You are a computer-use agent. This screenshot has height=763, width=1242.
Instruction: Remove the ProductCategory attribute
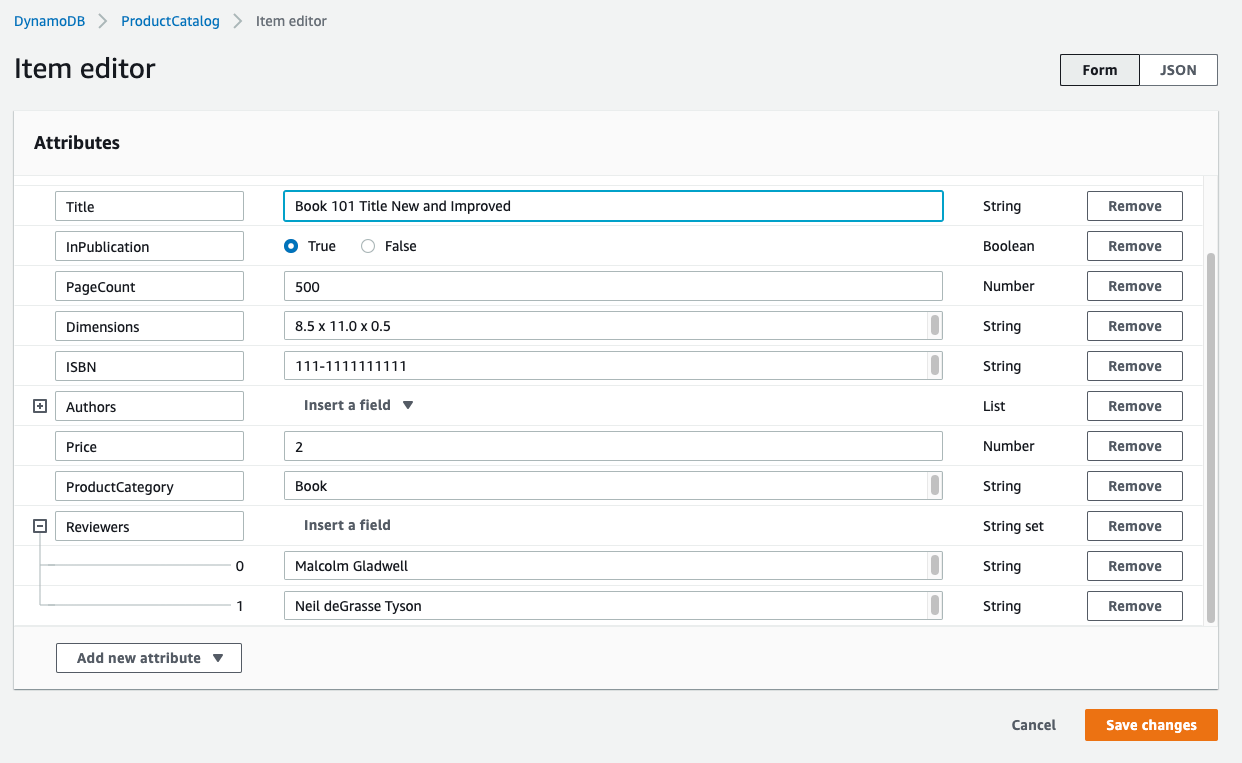point(1135,486)
